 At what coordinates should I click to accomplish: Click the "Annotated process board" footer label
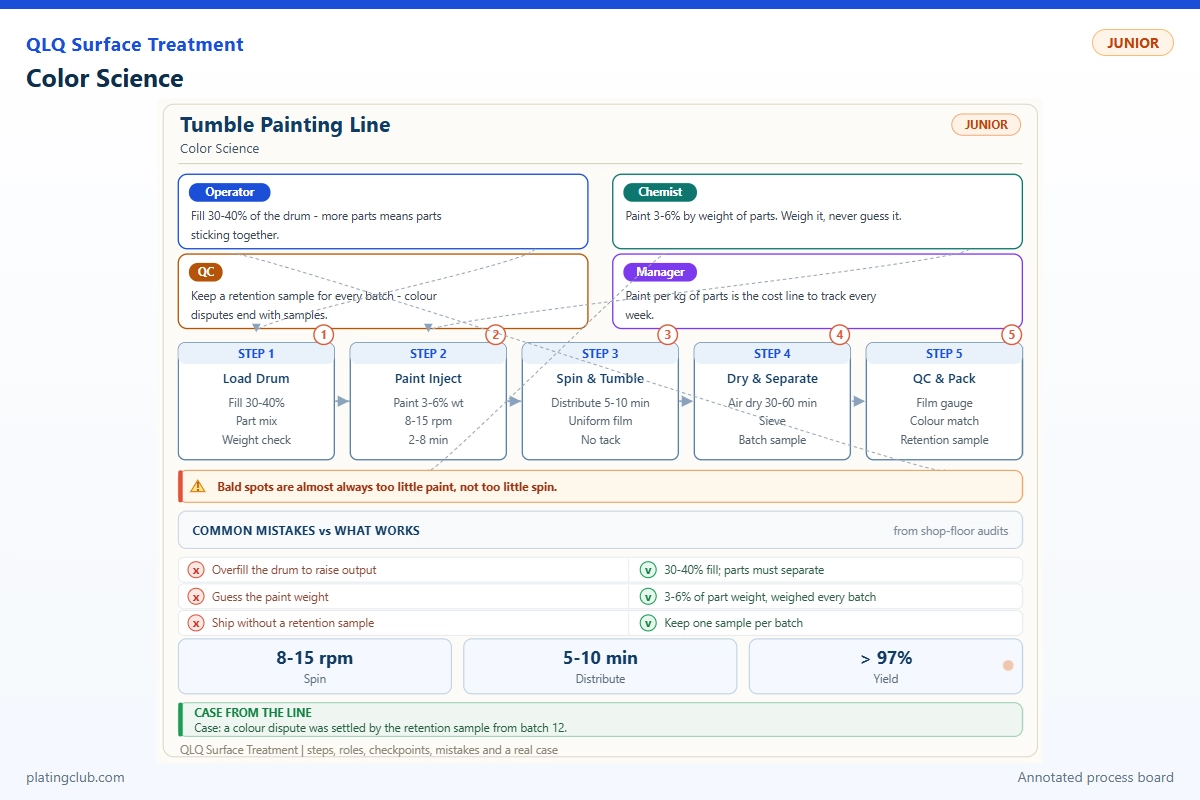[x=1096, y=777]
